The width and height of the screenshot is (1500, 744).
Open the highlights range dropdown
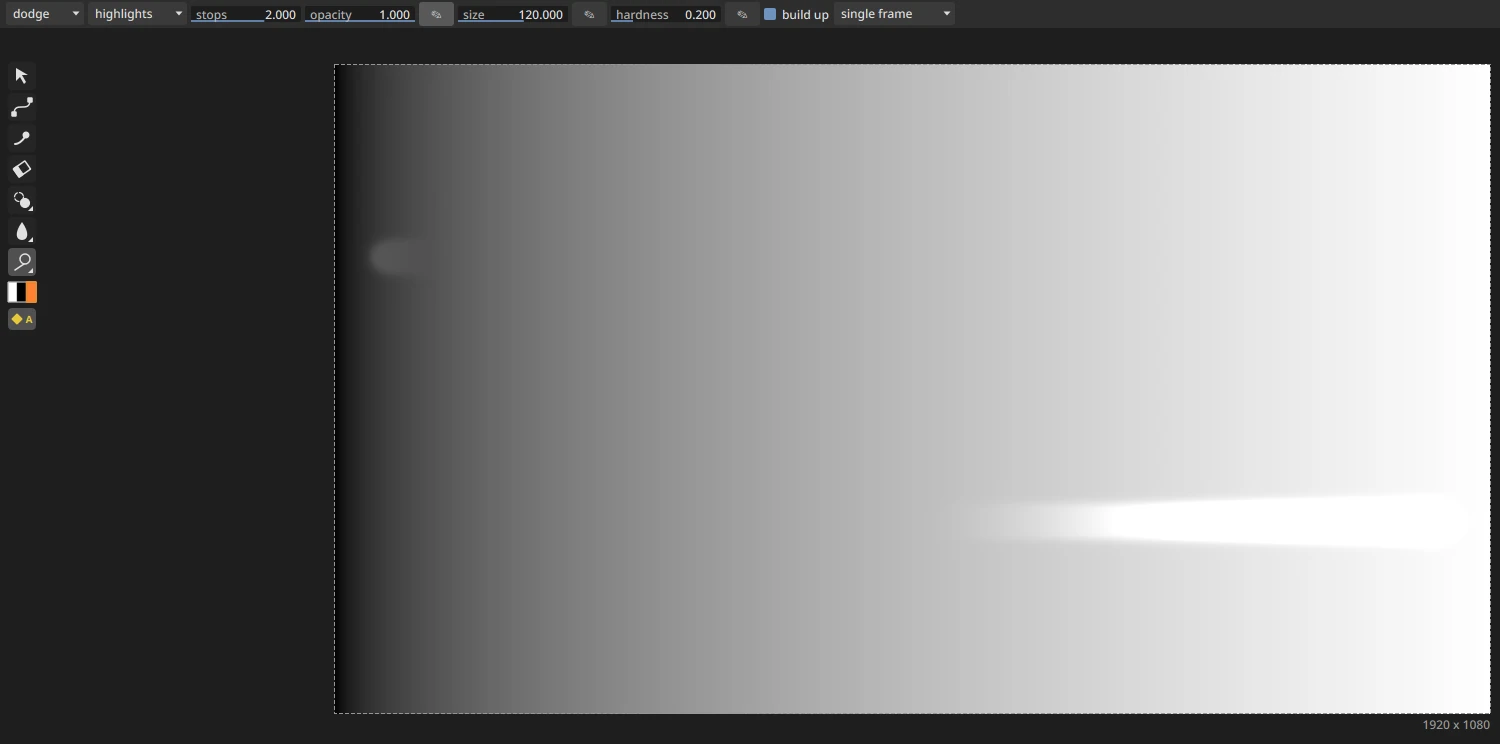tap(137, 14)
